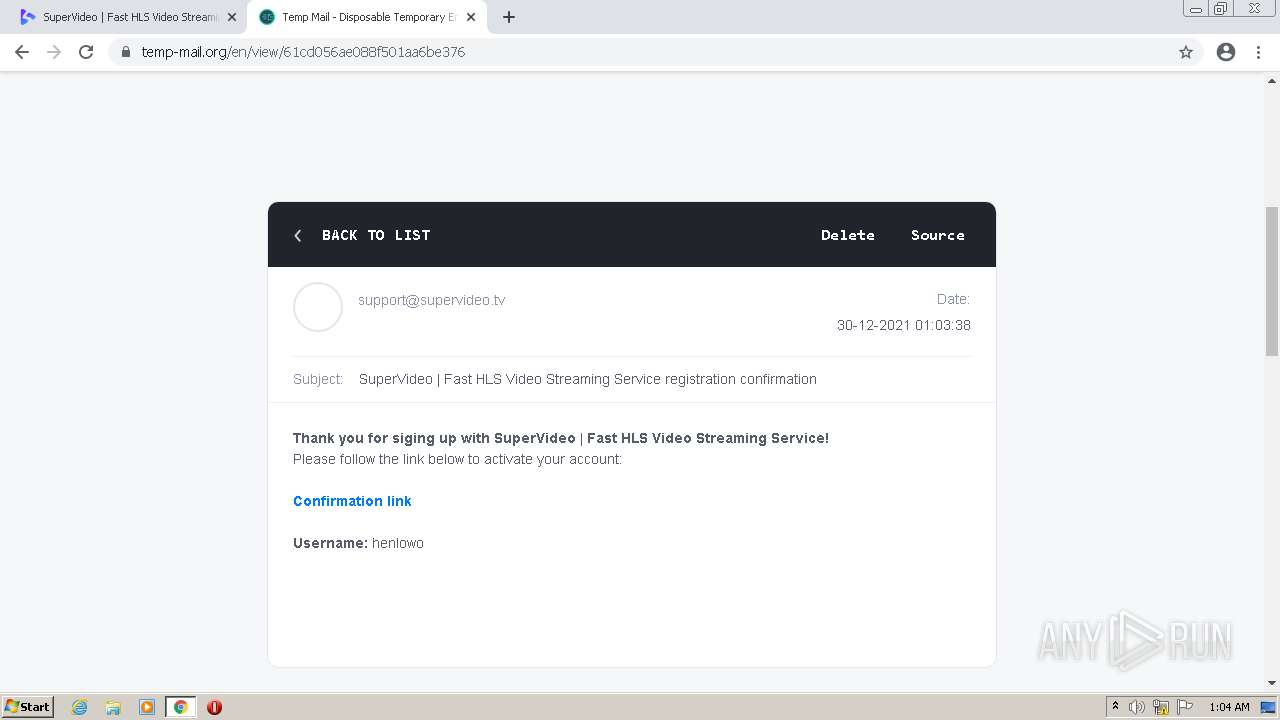1280x720 pixels.
Task: Open the media player taskbar icon
Action: 147,707
